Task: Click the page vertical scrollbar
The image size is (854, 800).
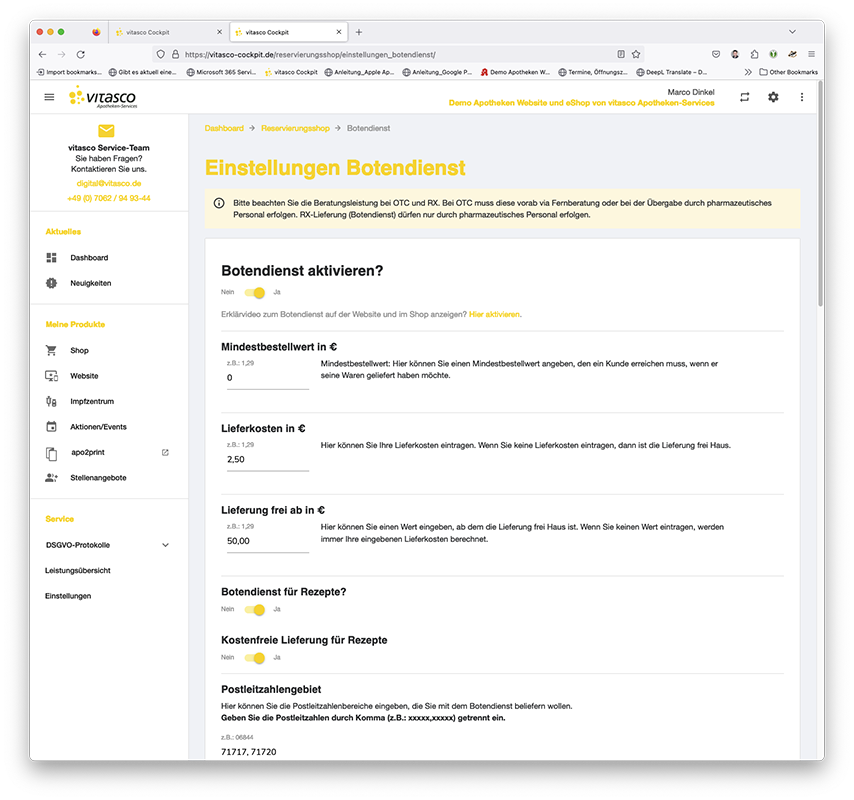Action: click(820, 196)
